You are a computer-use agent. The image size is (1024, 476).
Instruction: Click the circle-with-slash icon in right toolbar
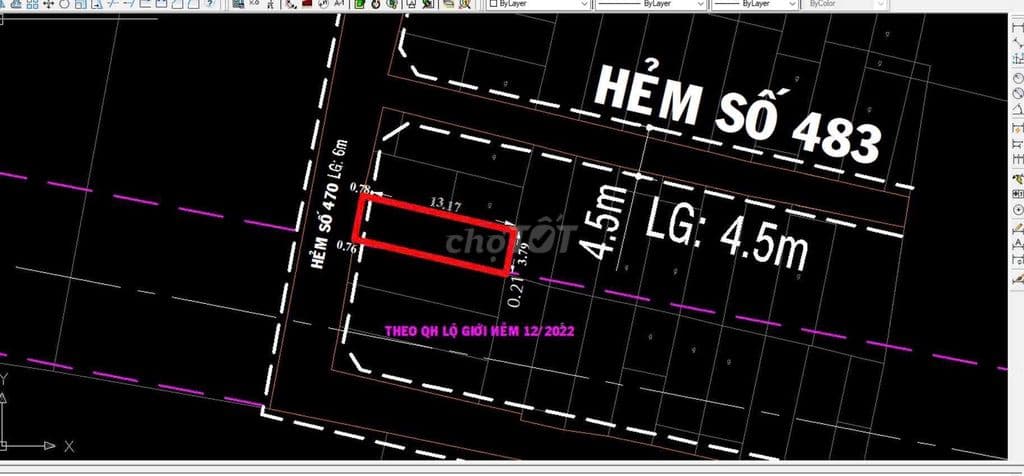click(x=1017, y=93)
